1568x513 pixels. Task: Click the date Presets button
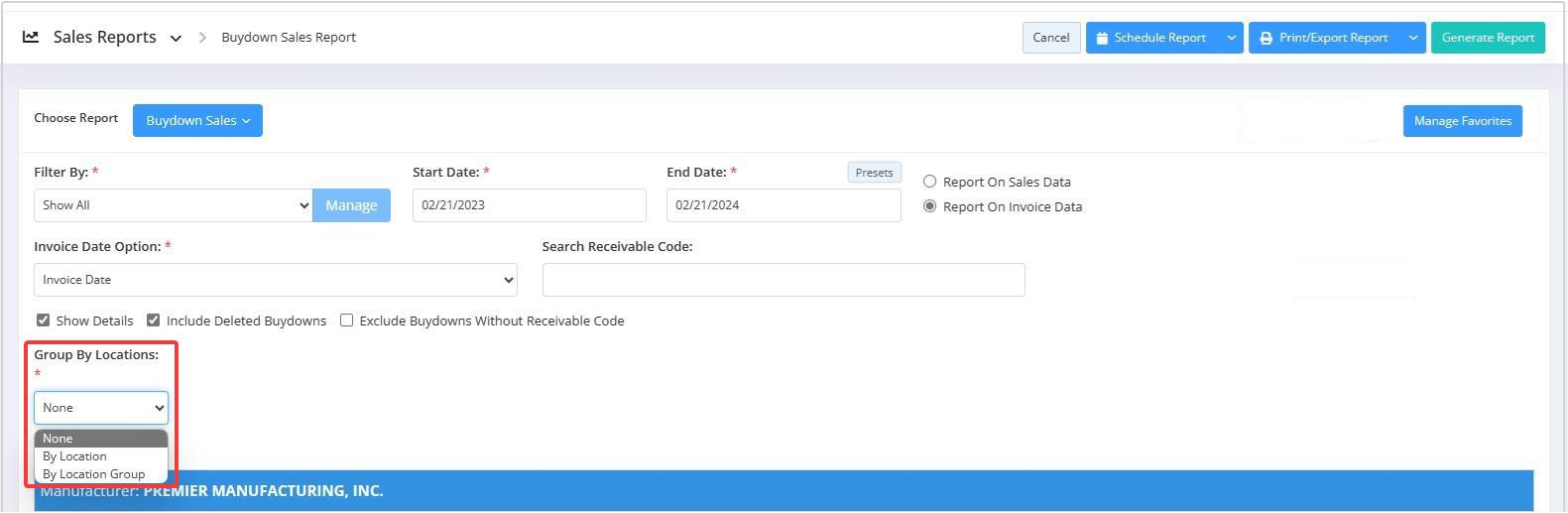[x=874, y=173]
